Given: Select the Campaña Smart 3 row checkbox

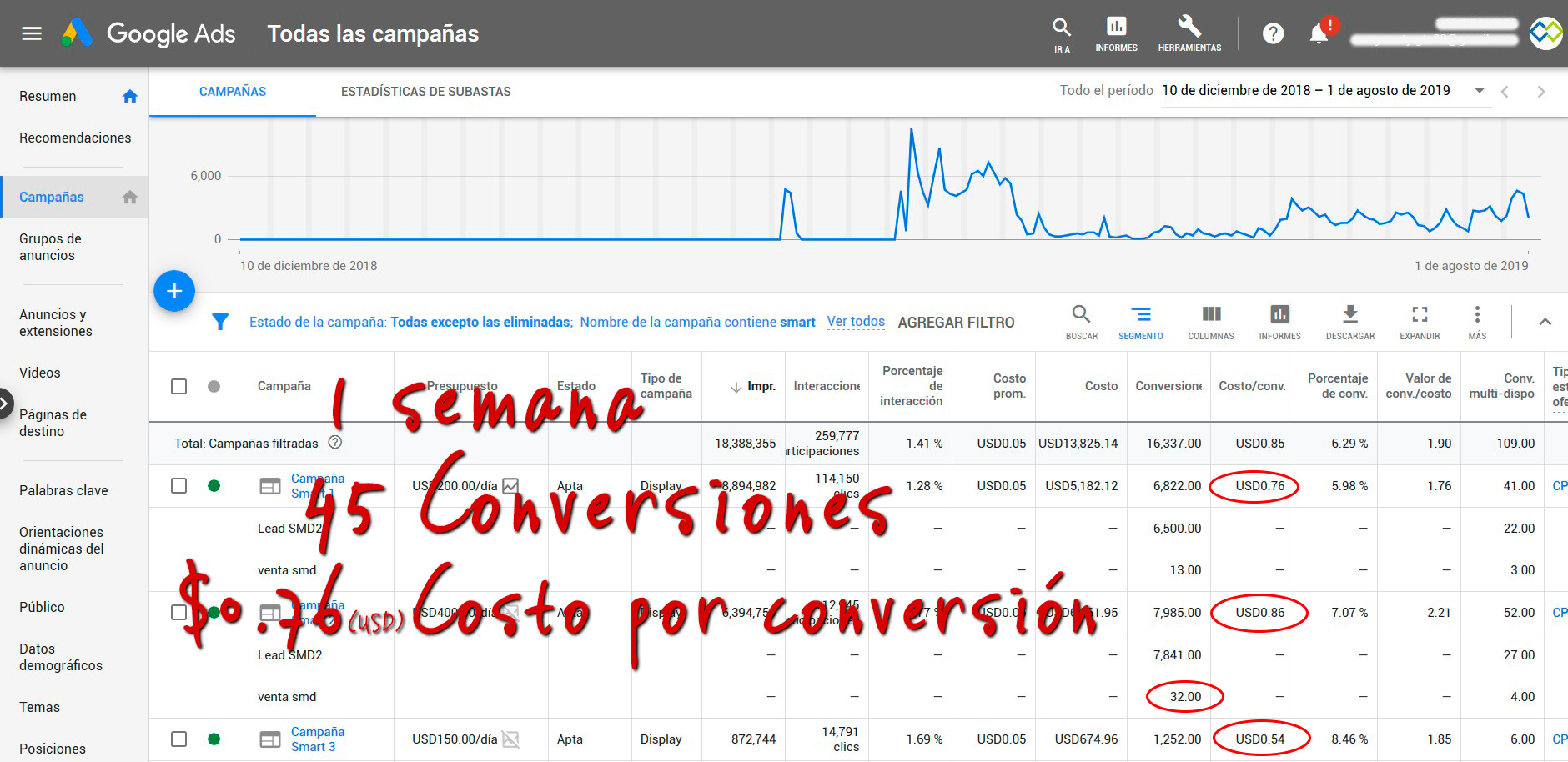Looking at the screenshot, I should [x=178, y=739].
